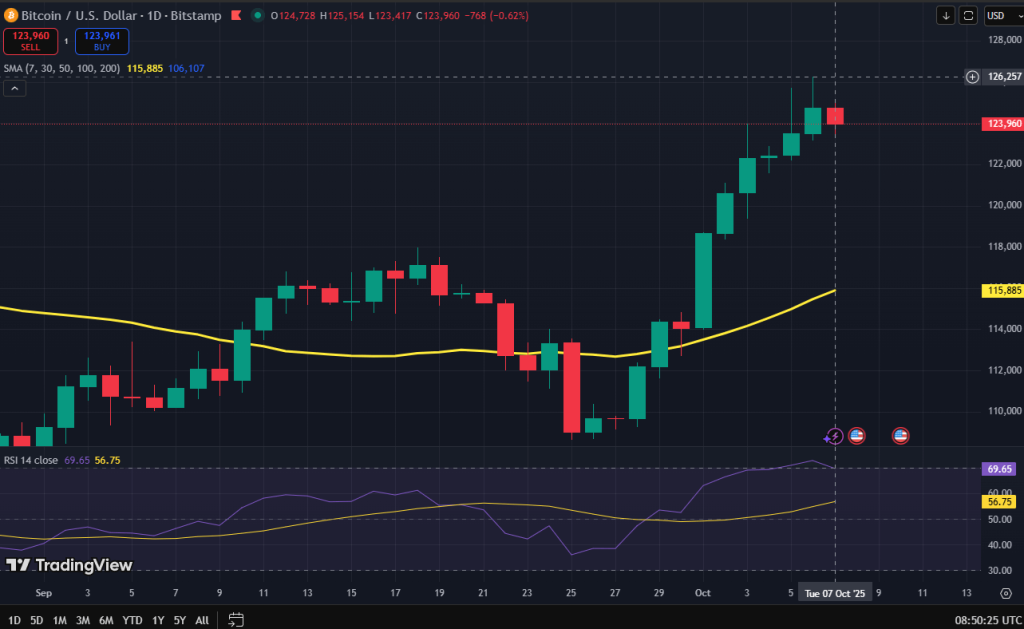Click the purple lightning event icon
The width and height of the screenshot is (1024, 629).
833,436
